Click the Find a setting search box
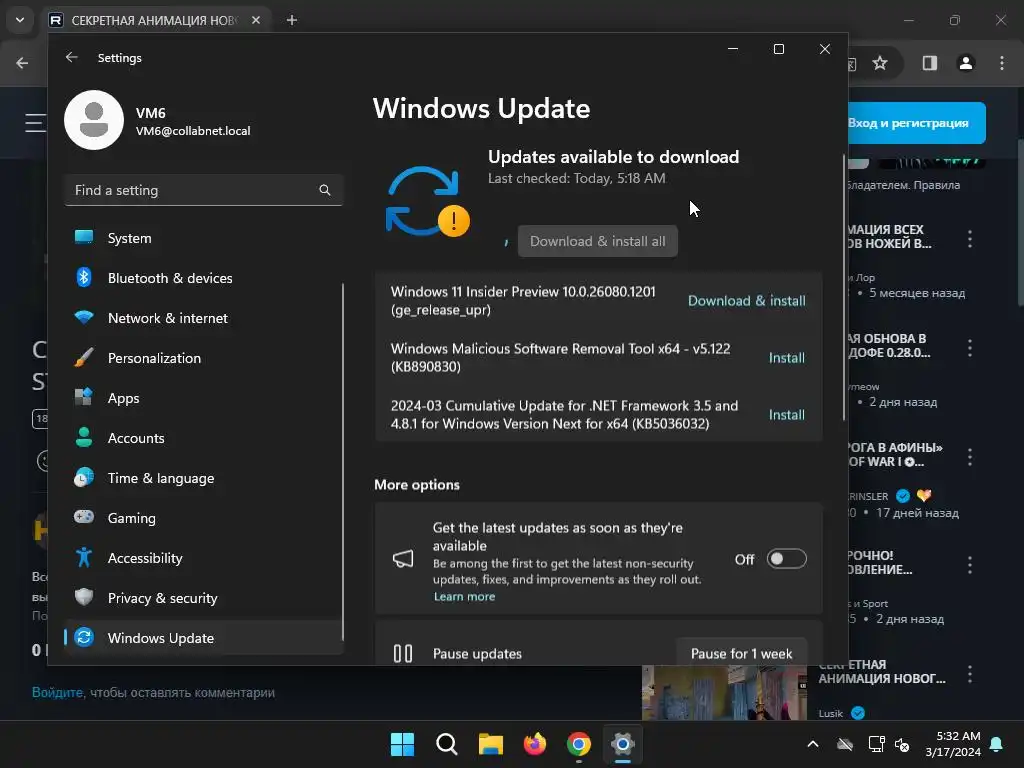 point(204,190)
